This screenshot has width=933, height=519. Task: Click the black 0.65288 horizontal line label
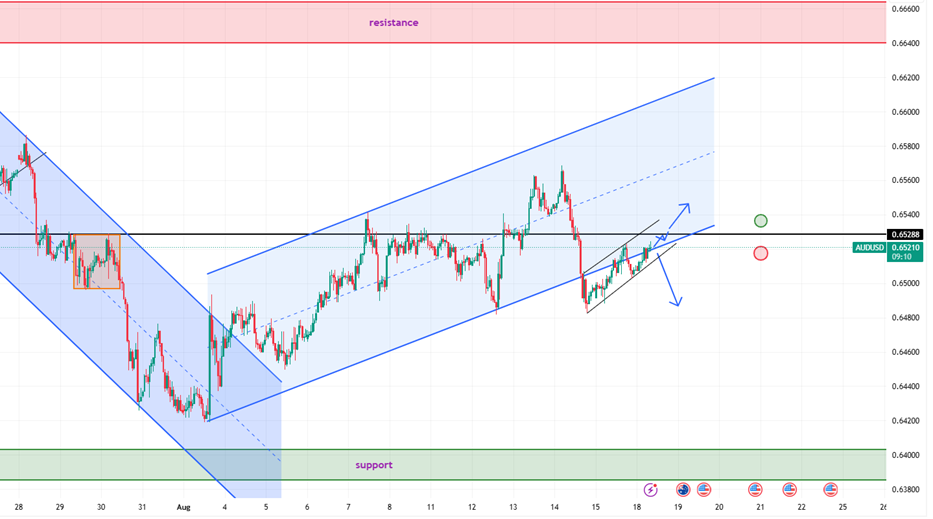(x=905, y=235)
